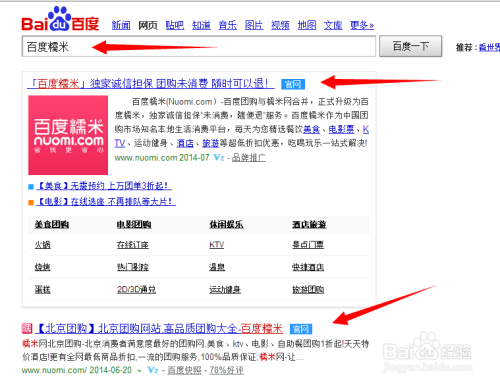The image size is (500, 385).
Task: Open the 百度快照 cached link
Action: [184, 370]
